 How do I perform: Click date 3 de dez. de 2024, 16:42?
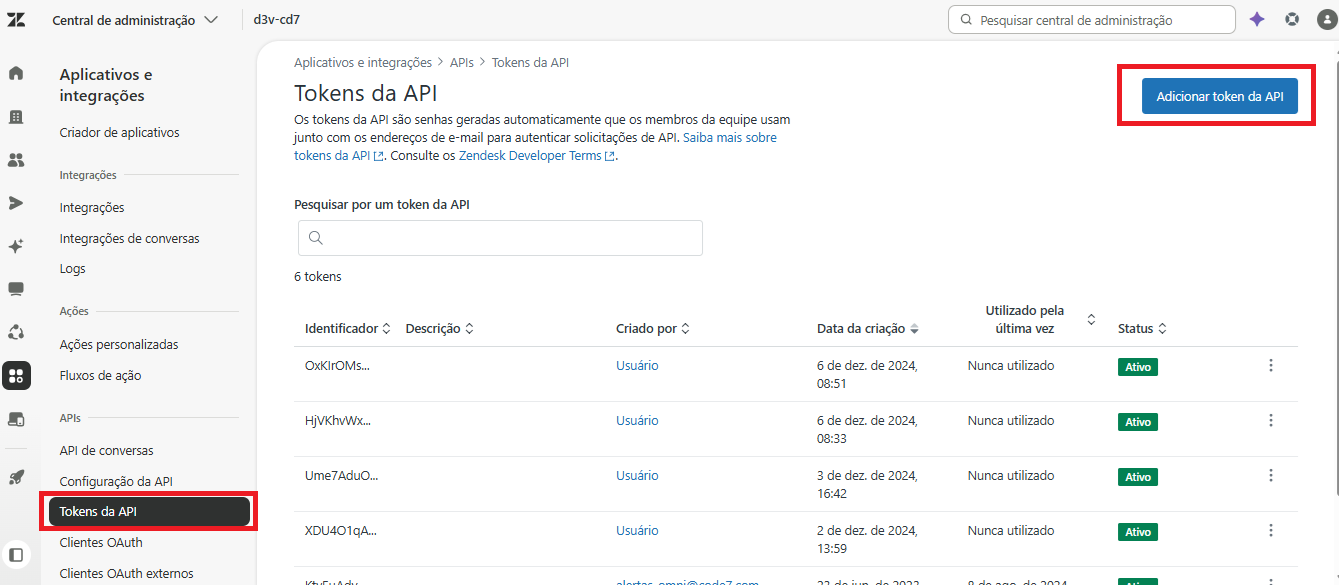[867, 484]
